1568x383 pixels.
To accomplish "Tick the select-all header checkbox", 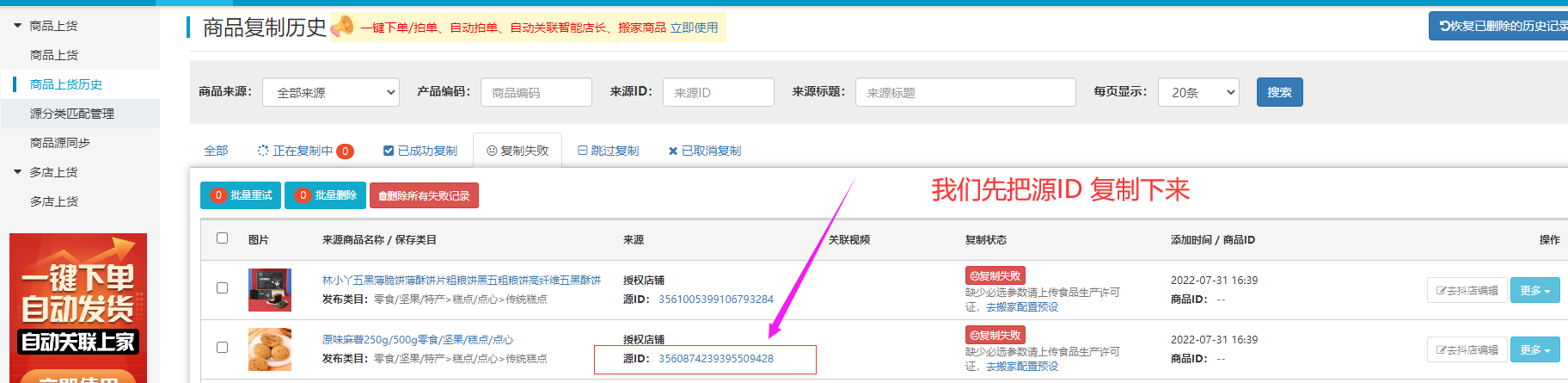I will click(223, 238).
